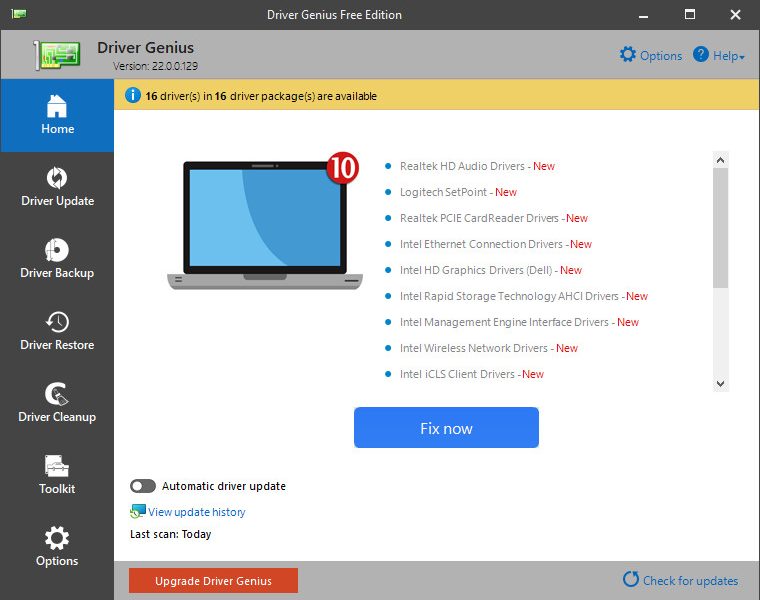Go to the Home tab
The width and height of the screenshot is (760, 600).
[57, 114]
